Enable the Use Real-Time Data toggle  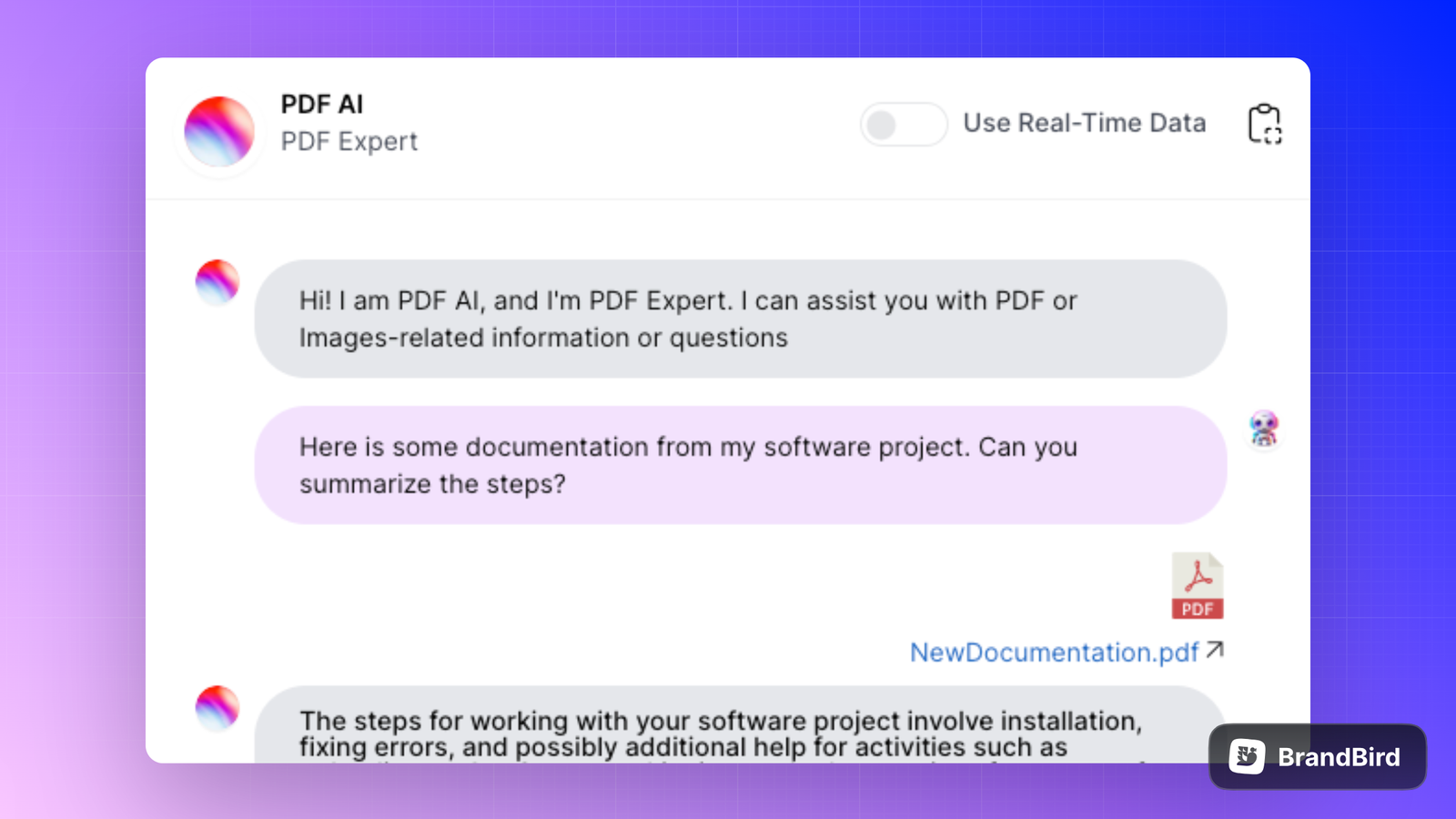click(x=903, y=125)
